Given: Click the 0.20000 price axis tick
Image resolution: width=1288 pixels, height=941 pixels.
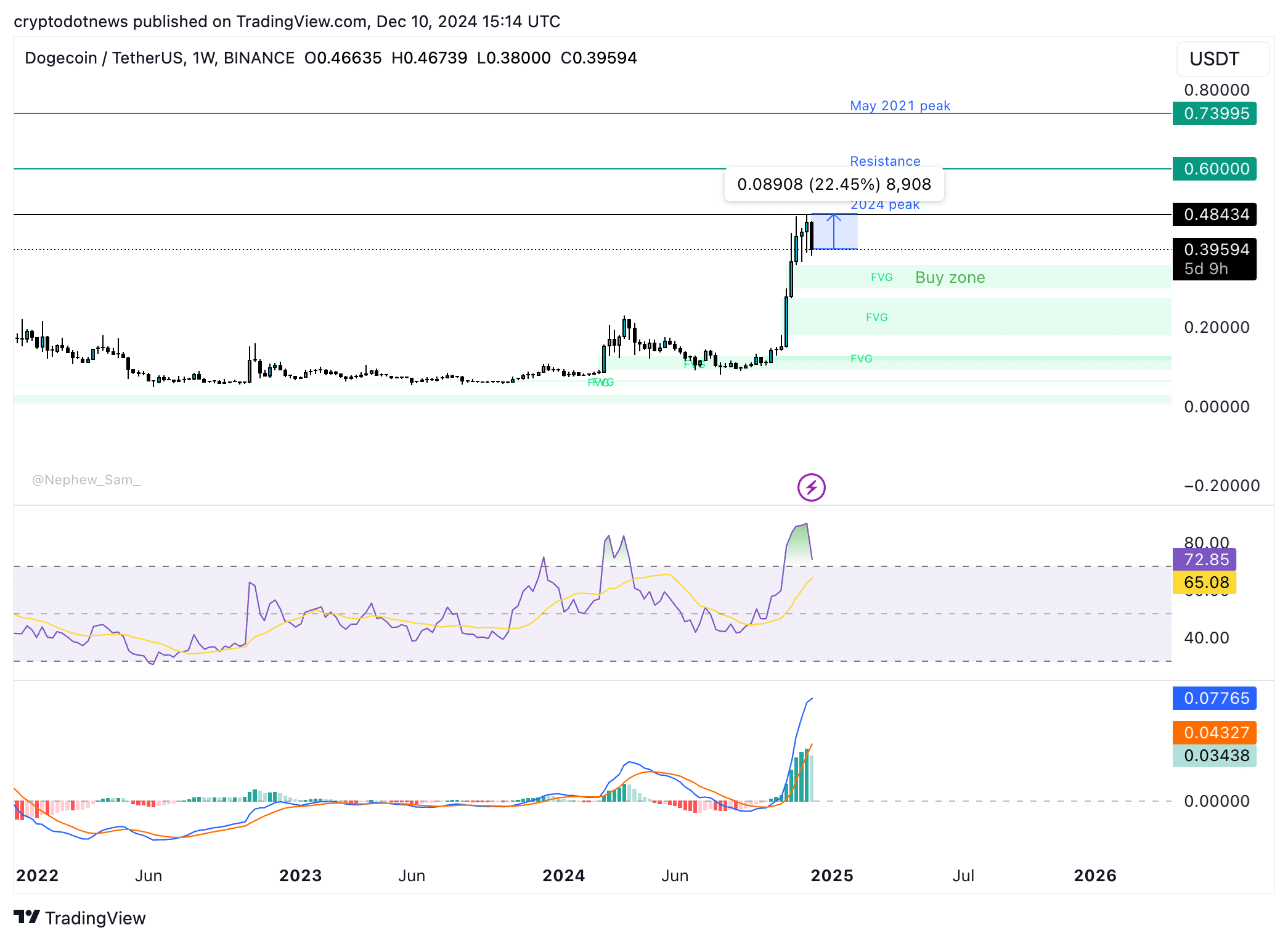Looking at the screenshot, I should [x=1217, y=327].
